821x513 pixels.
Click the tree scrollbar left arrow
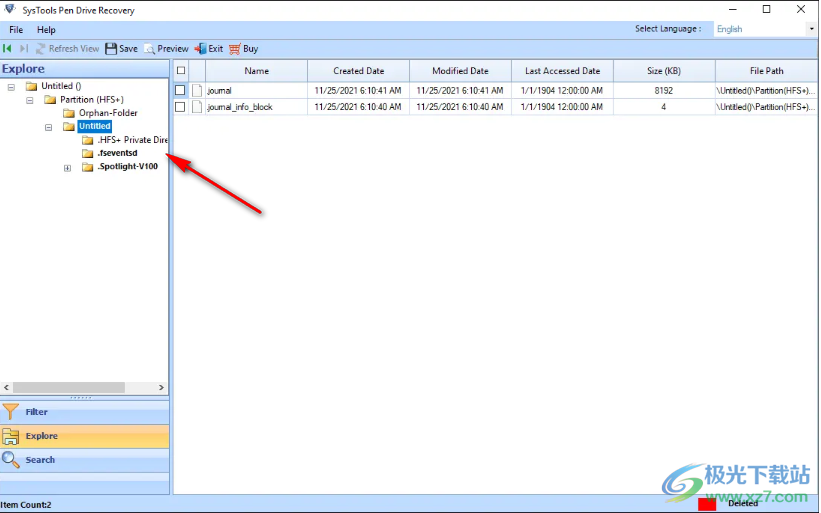tap(6, 387)
